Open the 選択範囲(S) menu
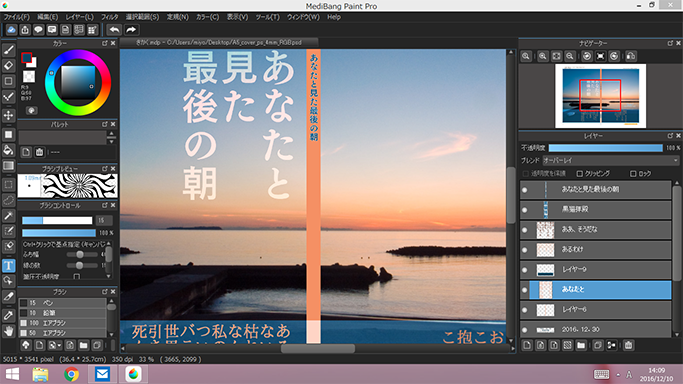The height and width of the screenshot is (384, 683). [x=142, y=17]
